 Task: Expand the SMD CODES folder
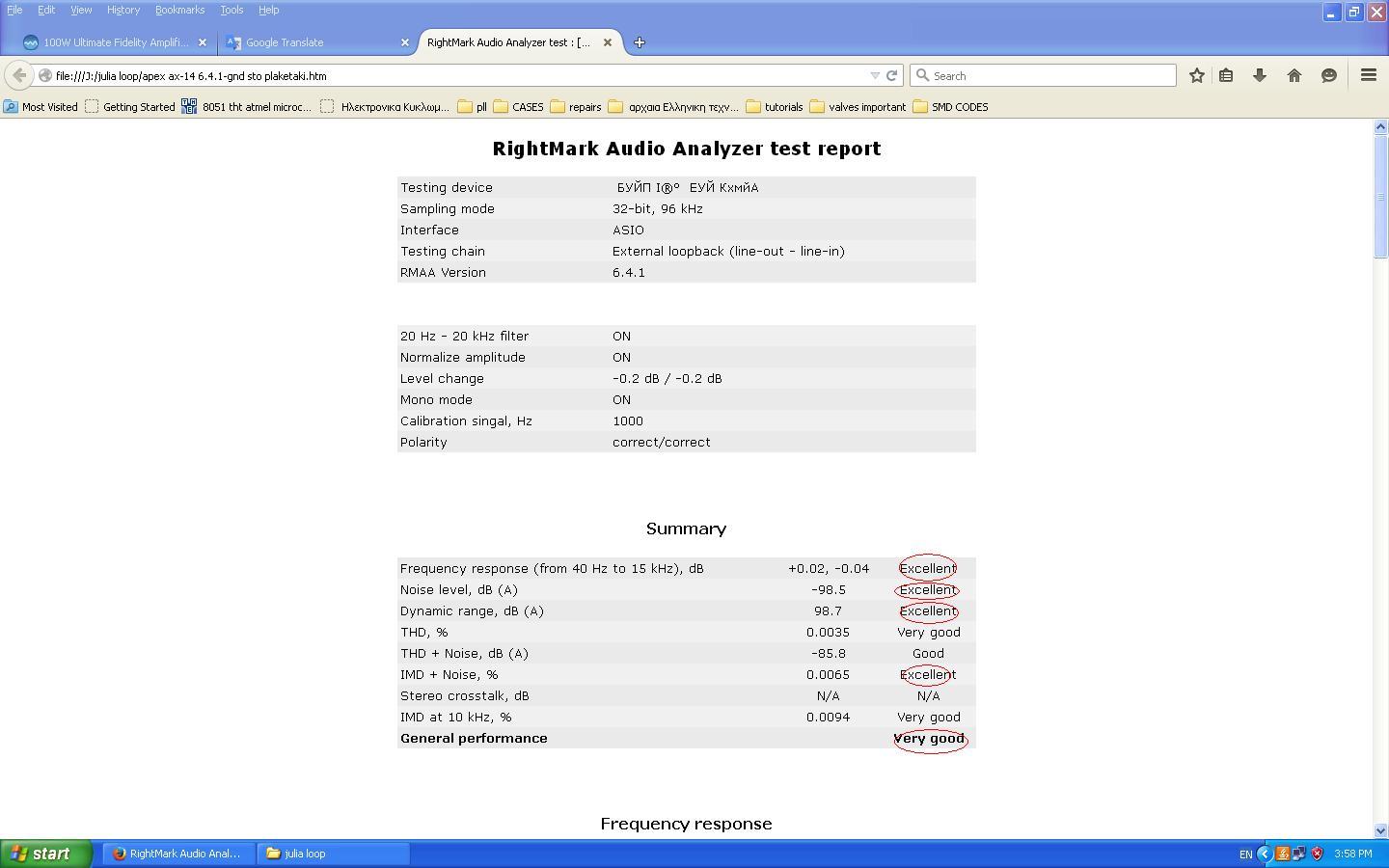[x=950, y=107]
